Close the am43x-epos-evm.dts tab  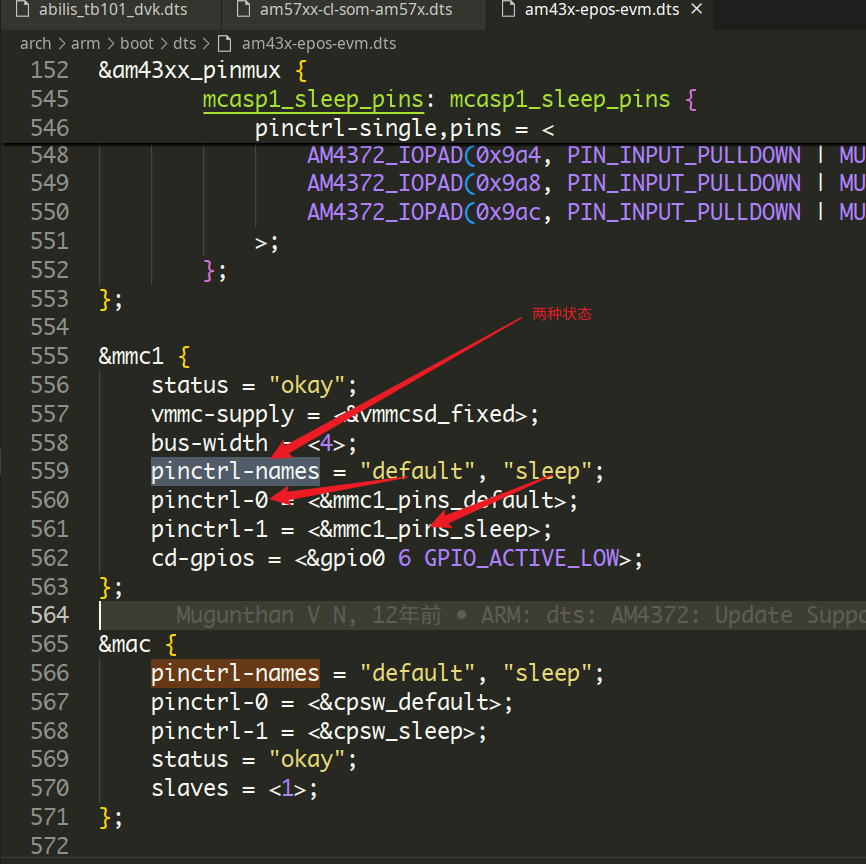(x=697, y=10)
